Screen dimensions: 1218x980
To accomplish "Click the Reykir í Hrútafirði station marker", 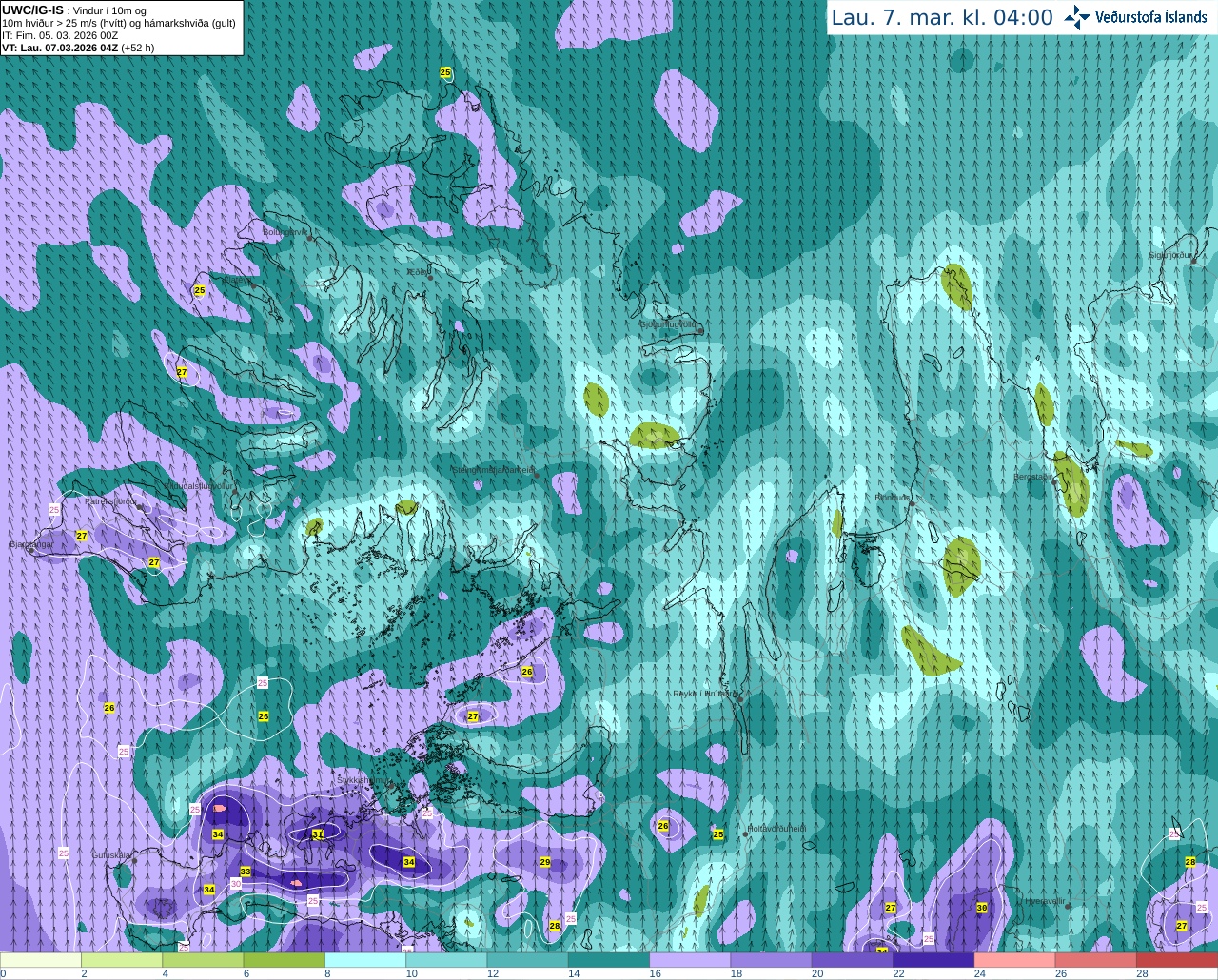I will (740, 698).
